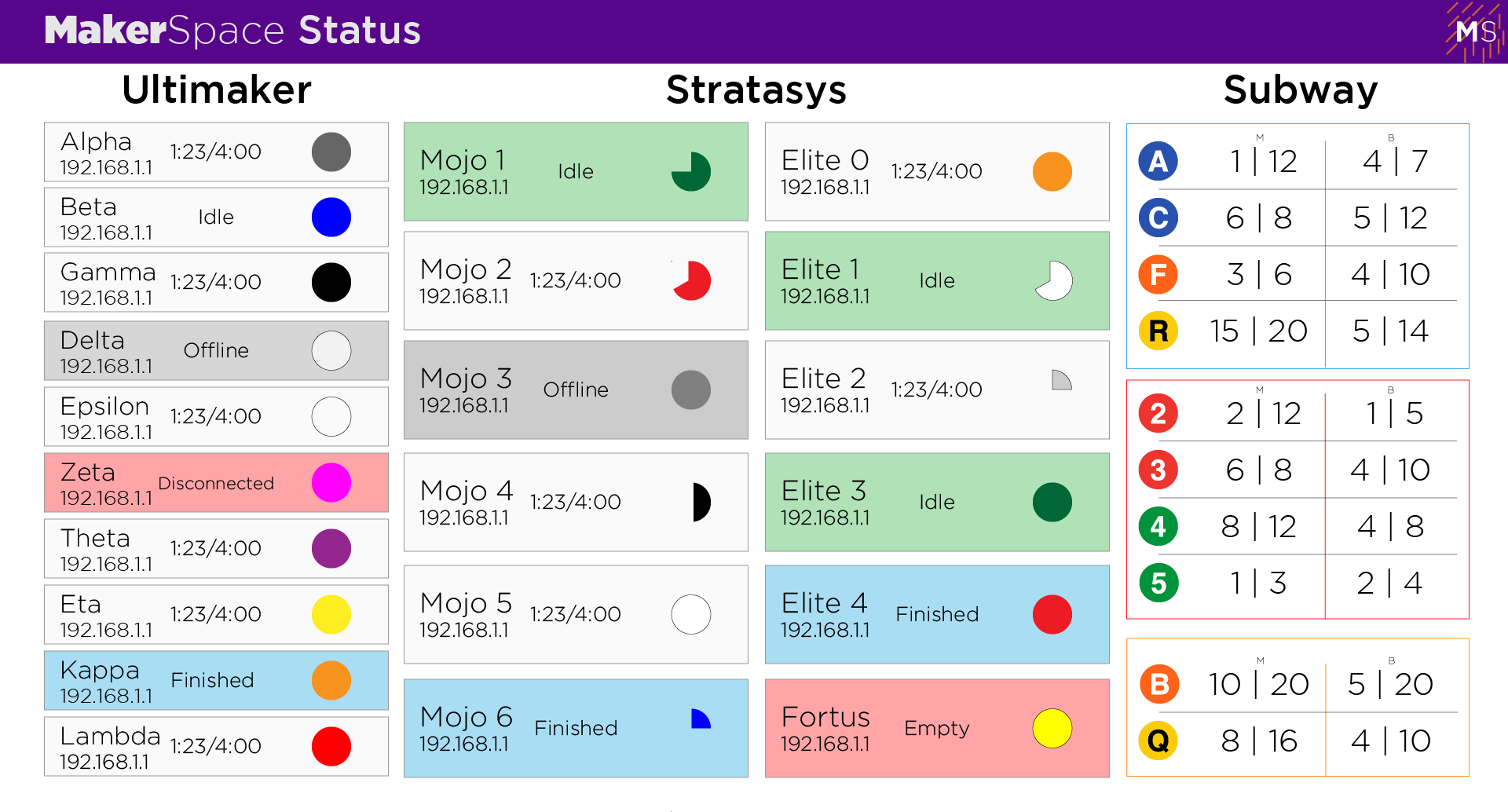The width and height of the screenshot is (1508, 812).
Task: Click the green 4 train line icon
Action: click(1158, 526)
